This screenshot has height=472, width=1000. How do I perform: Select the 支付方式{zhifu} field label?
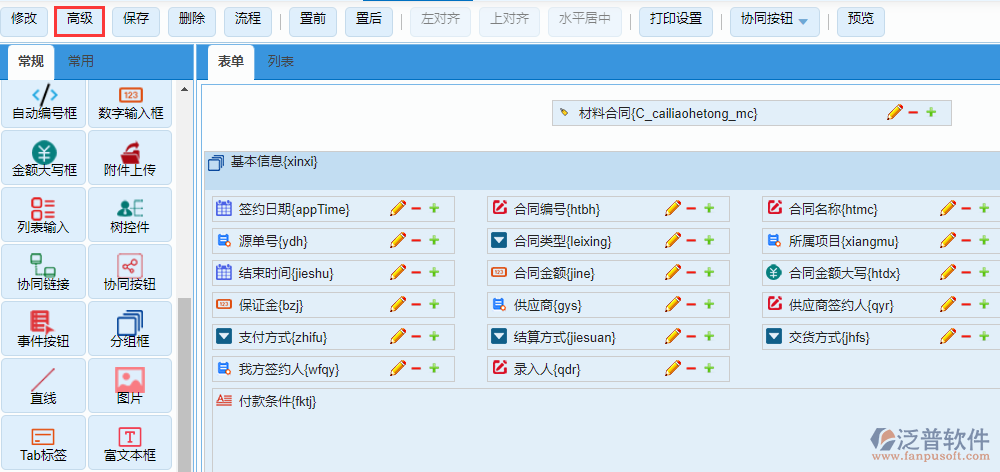coord(283,337)
